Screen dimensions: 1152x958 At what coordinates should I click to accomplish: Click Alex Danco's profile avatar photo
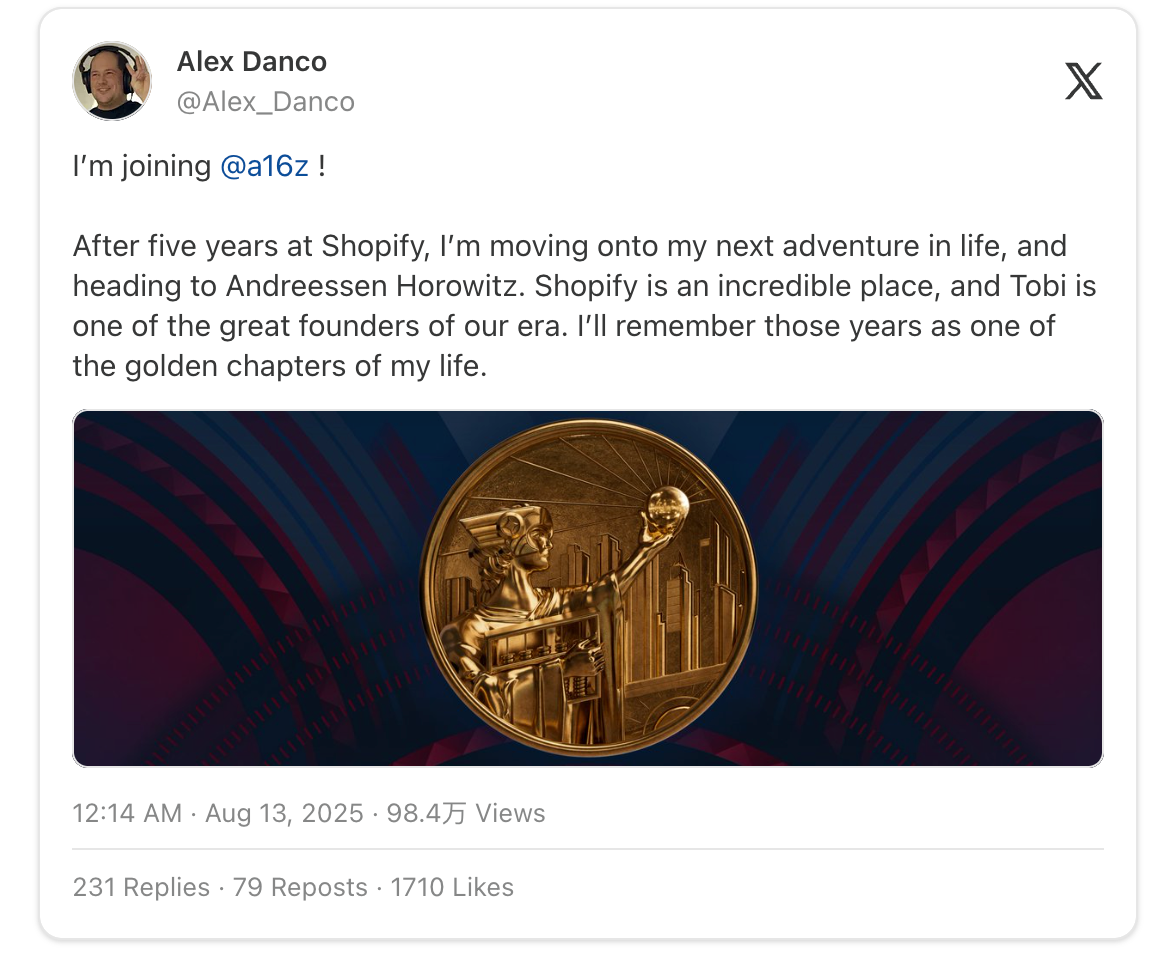tap(112, 81)
